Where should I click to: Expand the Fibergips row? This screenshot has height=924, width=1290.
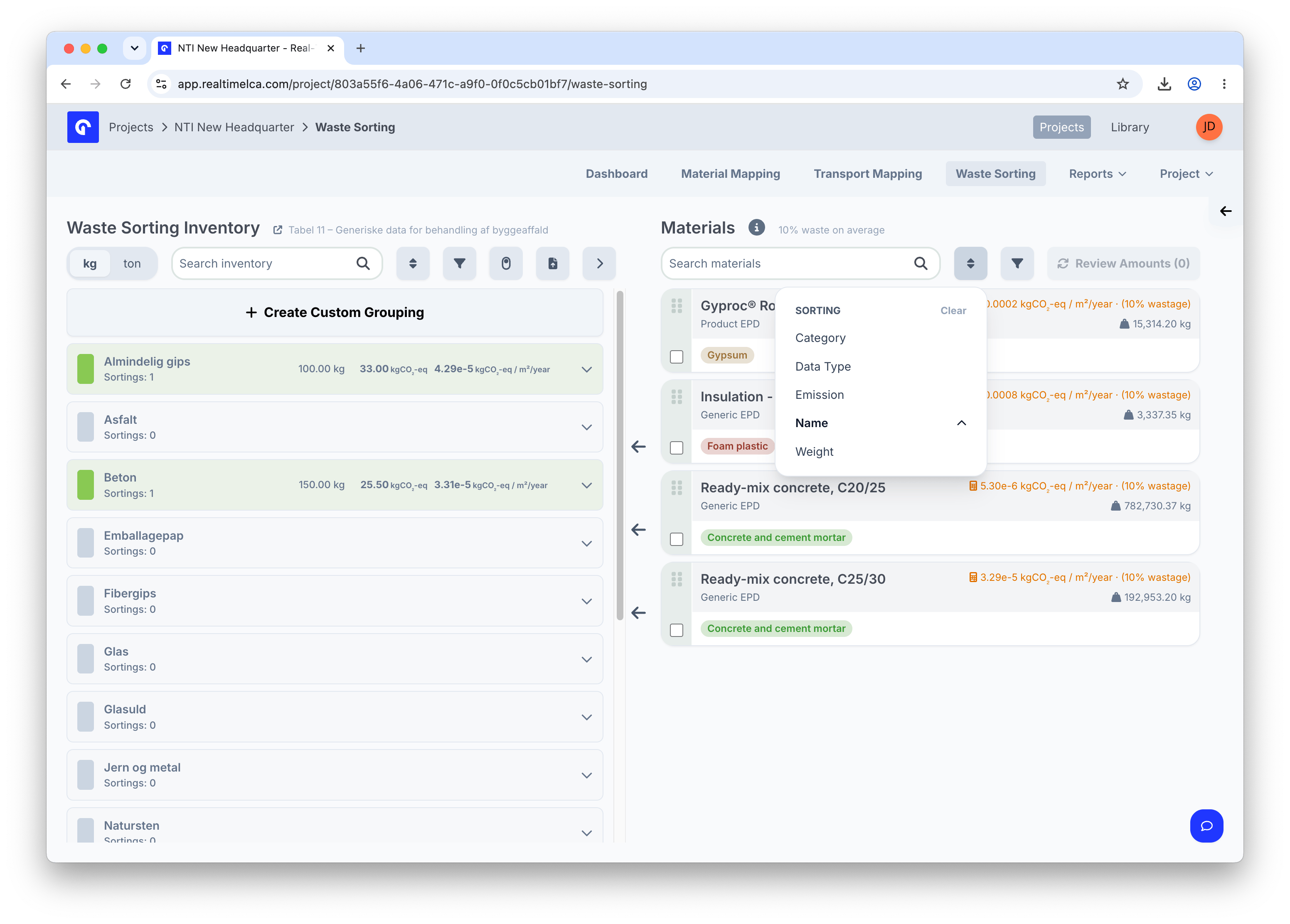pos(587,602)
